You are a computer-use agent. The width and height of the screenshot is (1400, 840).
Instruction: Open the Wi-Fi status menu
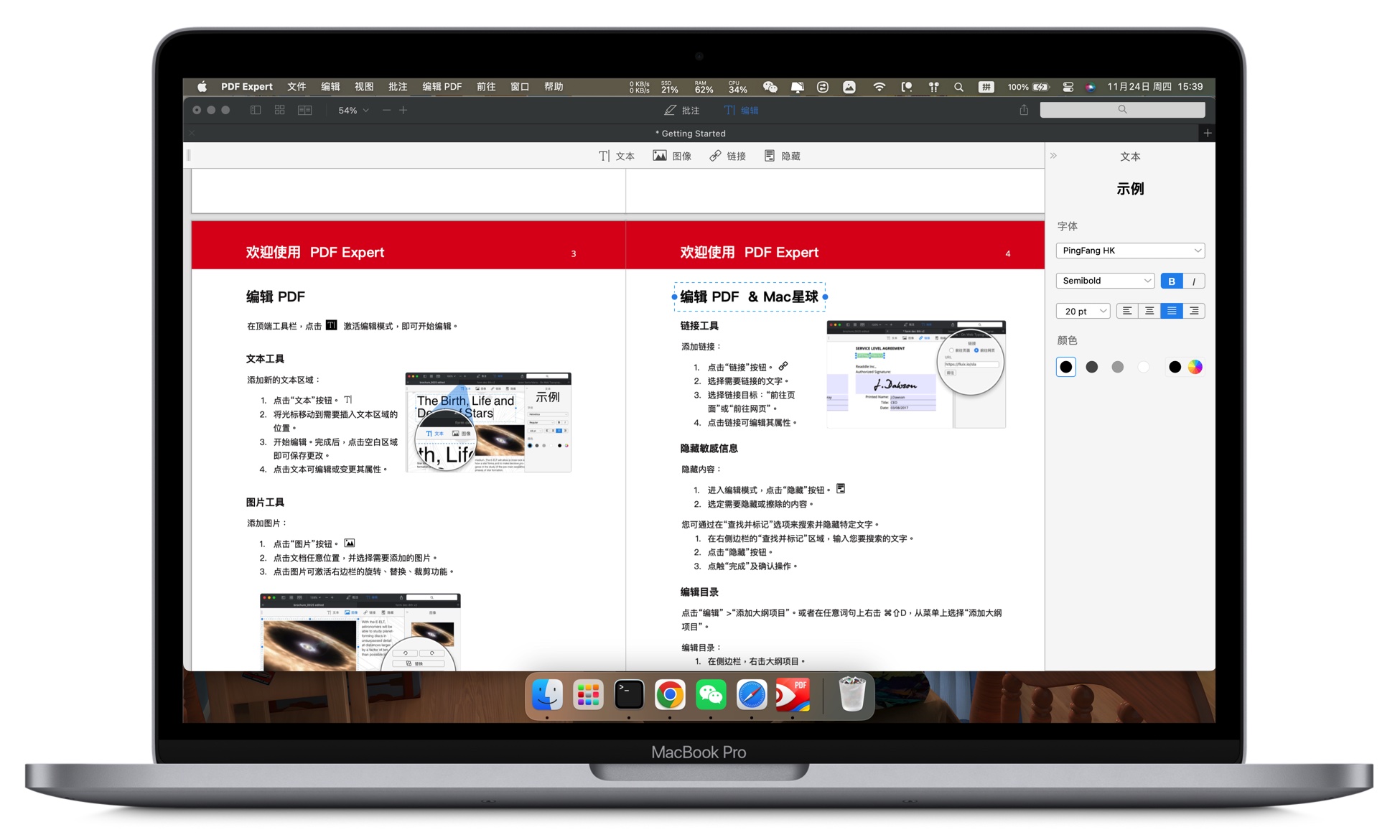879,87
